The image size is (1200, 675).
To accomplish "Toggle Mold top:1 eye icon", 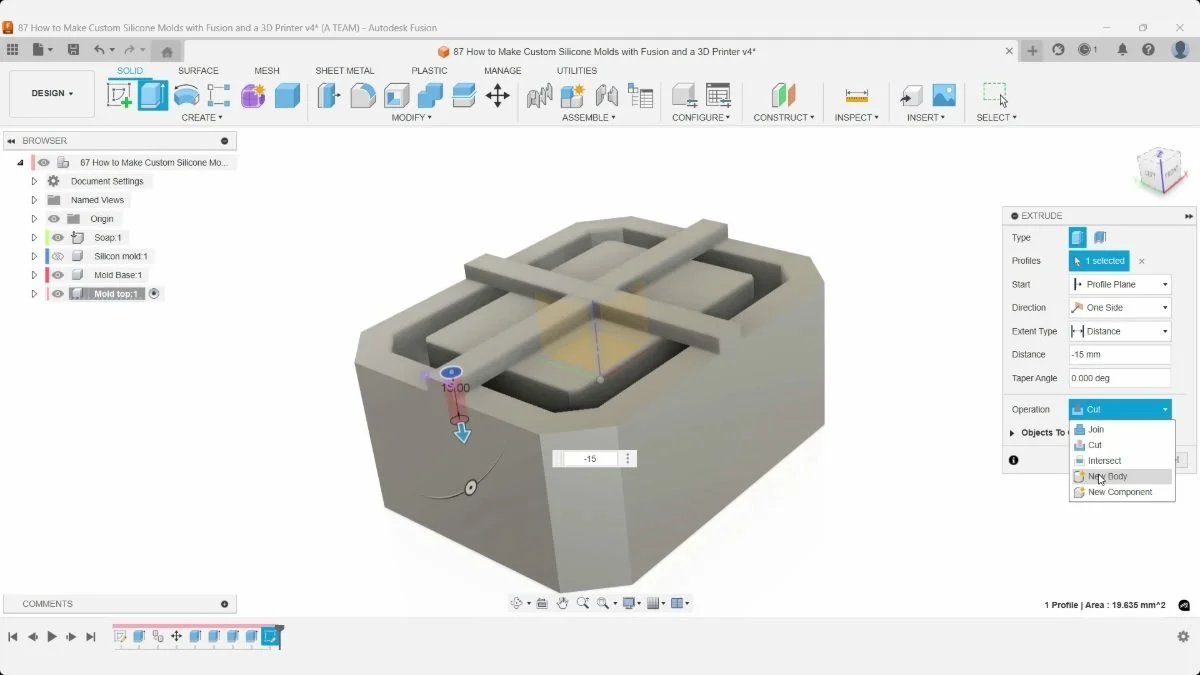I will pyautogui.click(x=58, y=294).
